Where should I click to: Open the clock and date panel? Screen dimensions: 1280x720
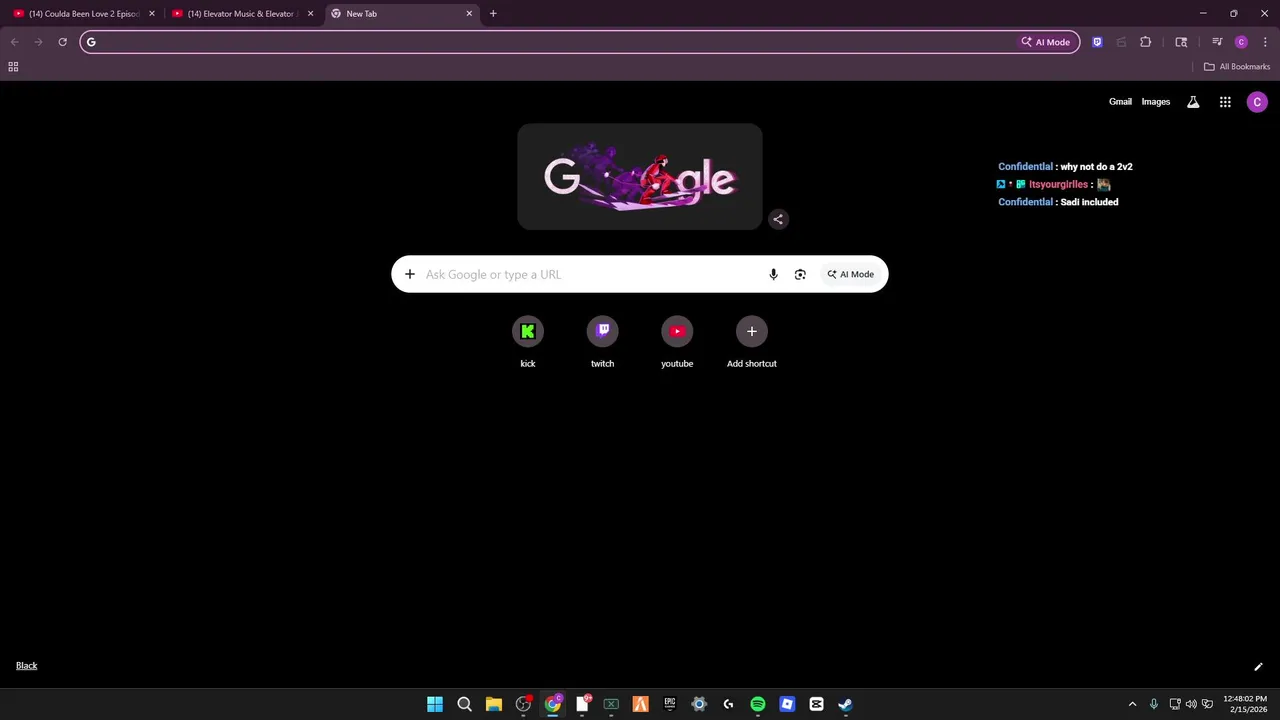point(1247,704)
